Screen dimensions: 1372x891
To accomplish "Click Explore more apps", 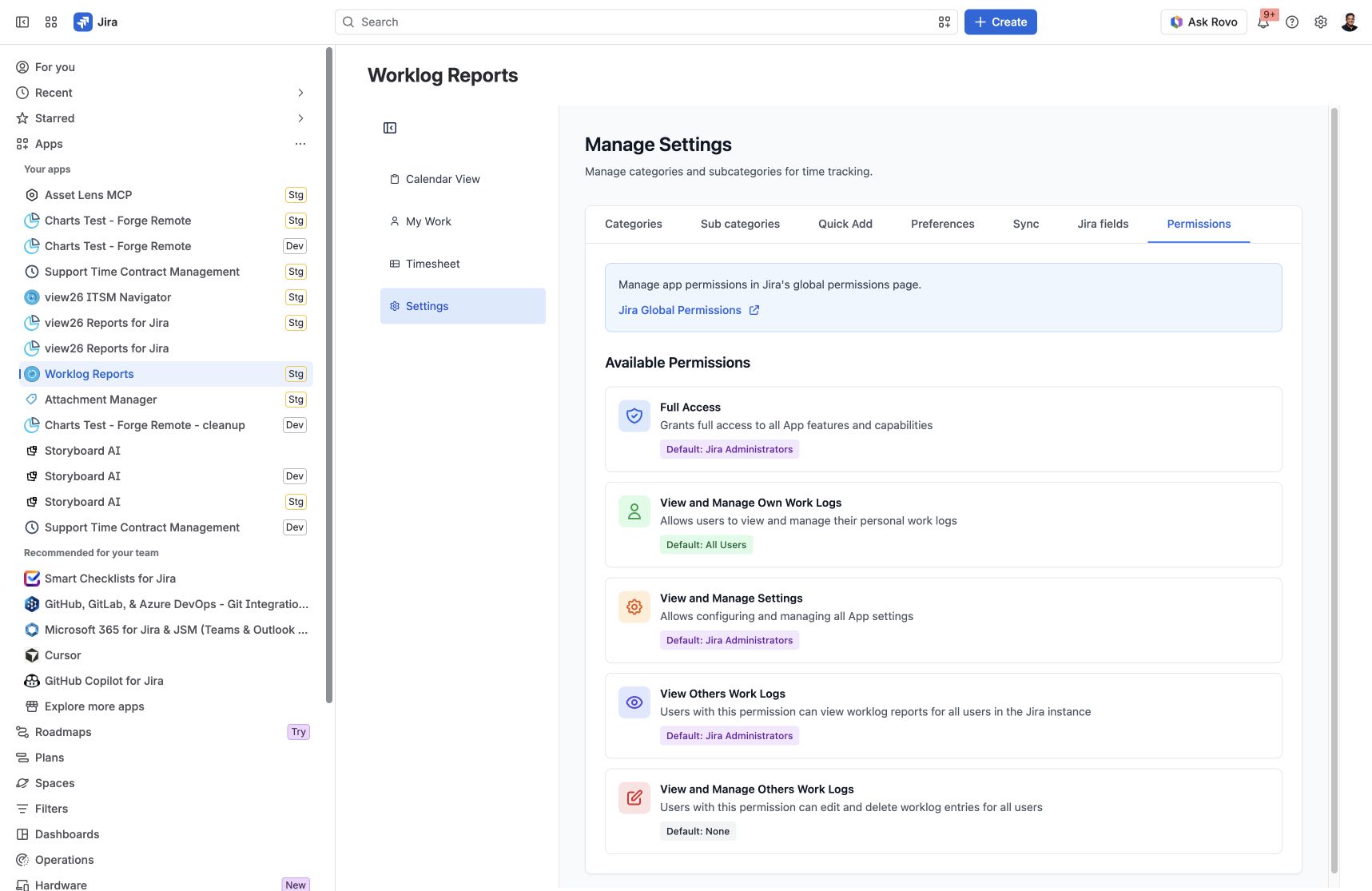I will point(165,706).
